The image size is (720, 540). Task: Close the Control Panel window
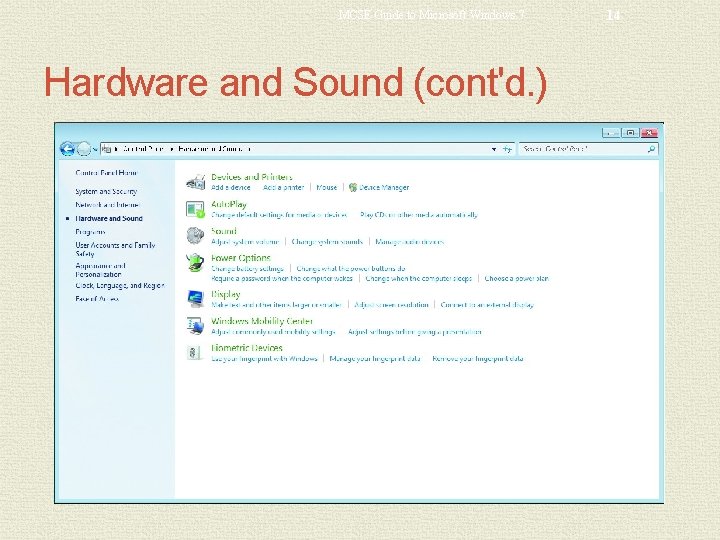(x=649, y=133)
